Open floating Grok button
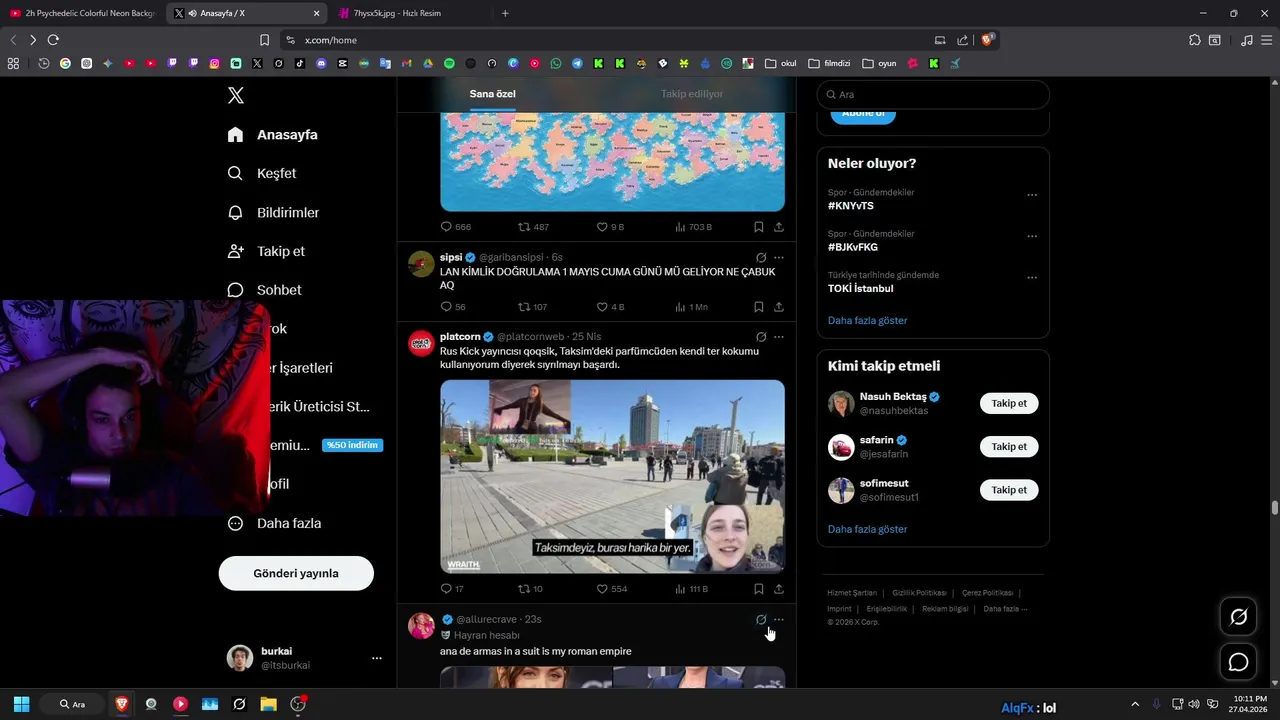This screenshot has height=720, width=1280. (1238, 617)
